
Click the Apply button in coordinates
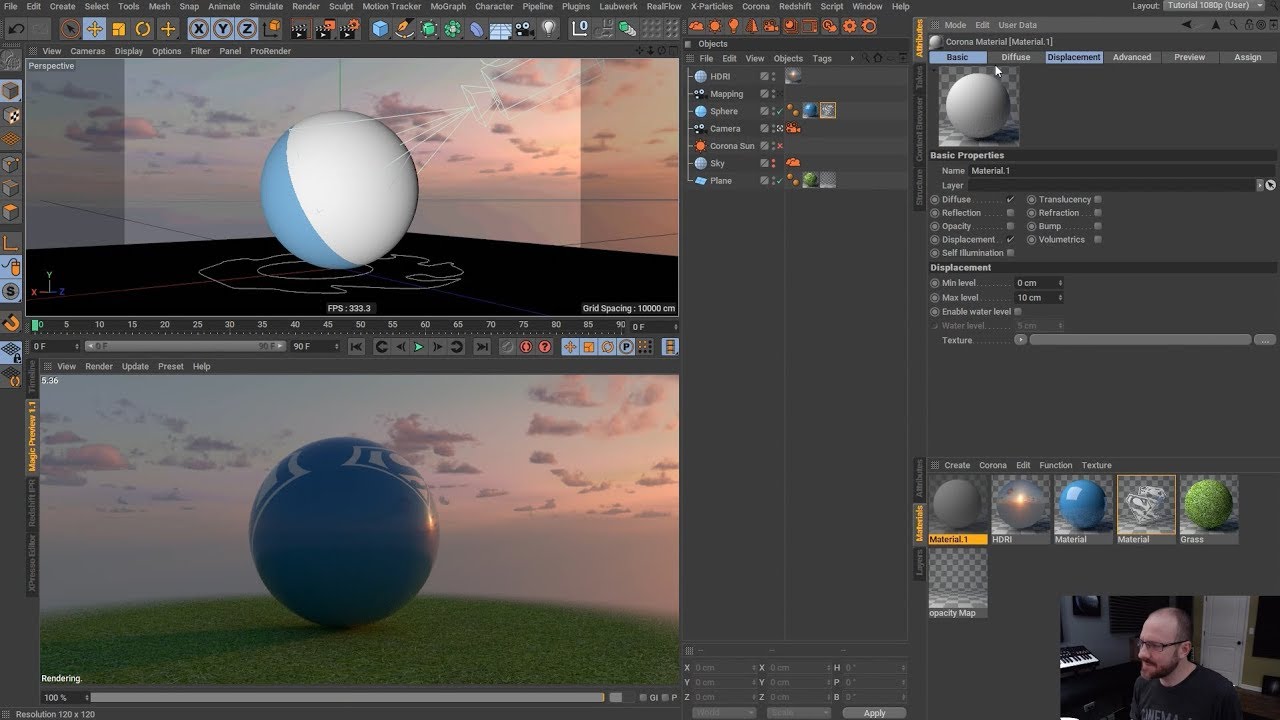click(x=874, y=713)
